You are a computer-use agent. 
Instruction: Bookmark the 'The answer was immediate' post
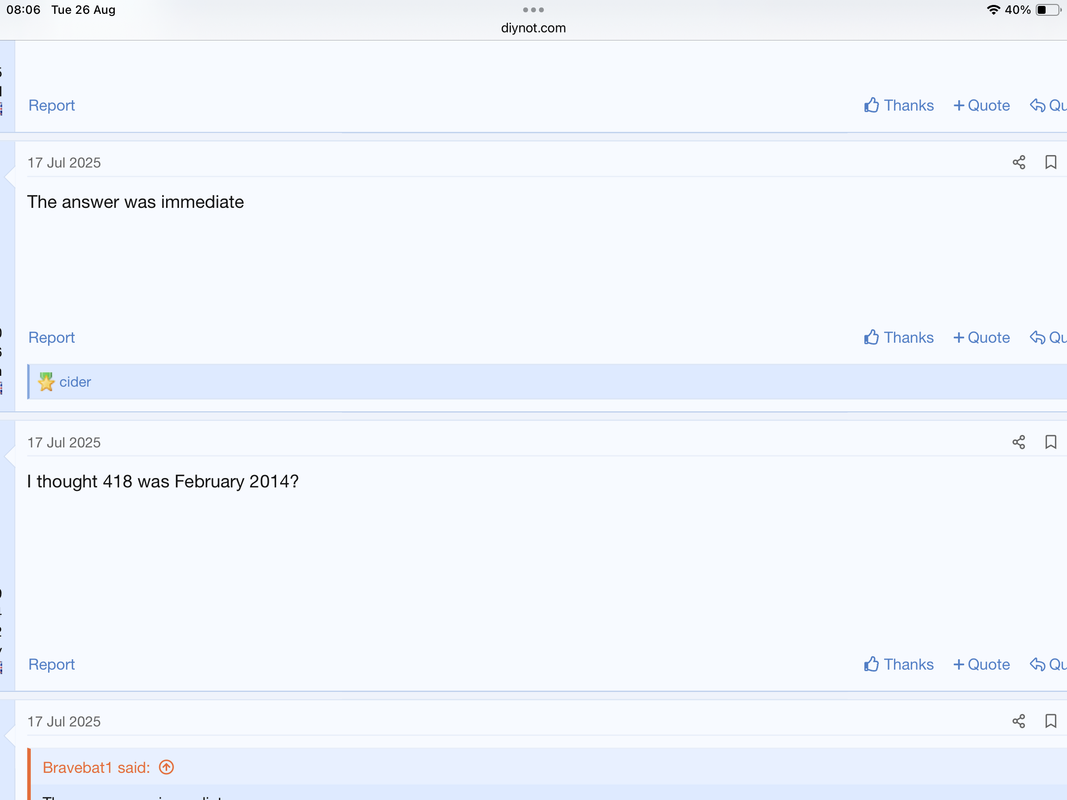[1051, 162]
